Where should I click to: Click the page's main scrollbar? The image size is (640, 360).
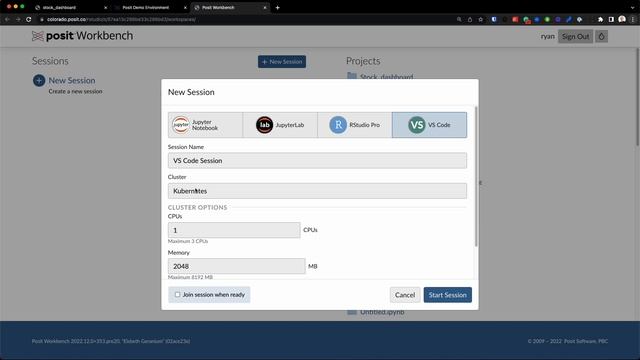click(x=638, y=98)
